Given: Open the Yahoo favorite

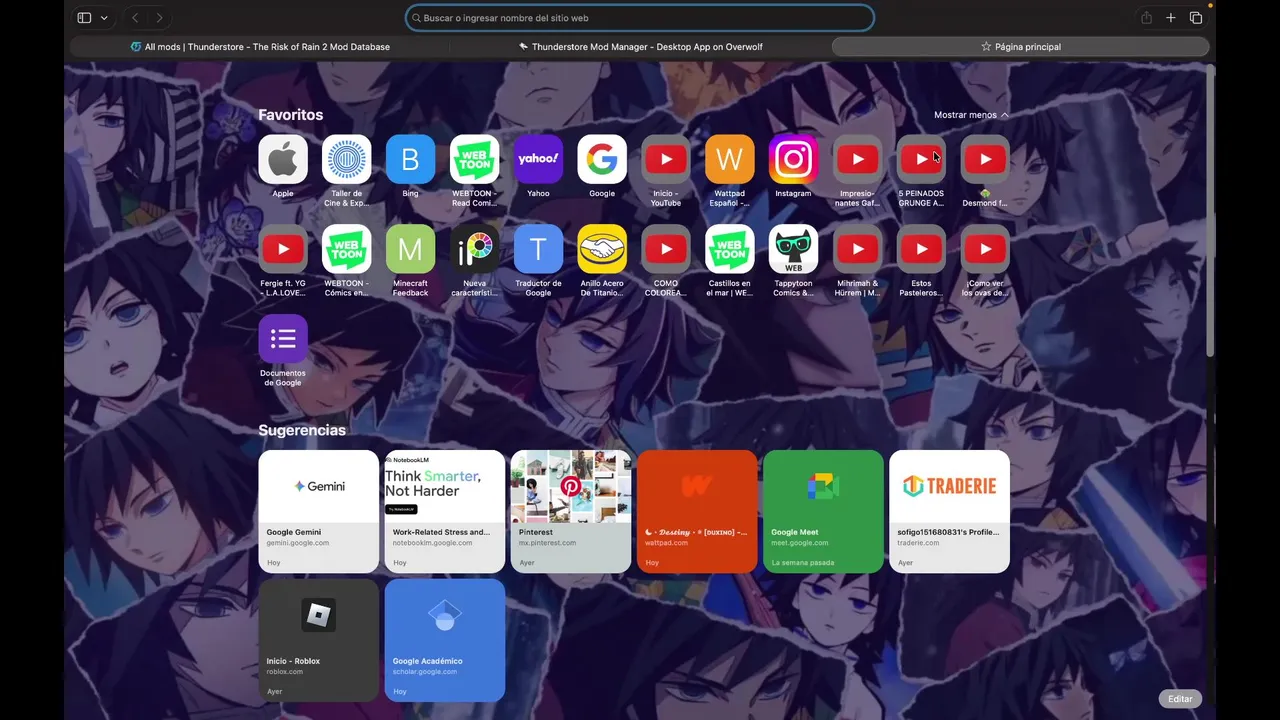Looking at the screenshot, I should 538,159.
